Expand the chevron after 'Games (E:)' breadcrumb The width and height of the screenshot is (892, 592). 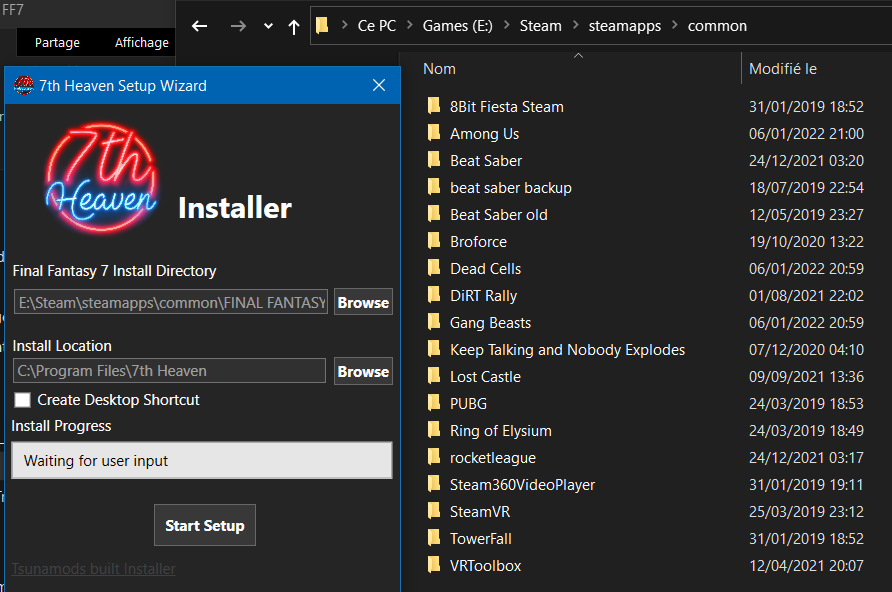coord(506,26)
